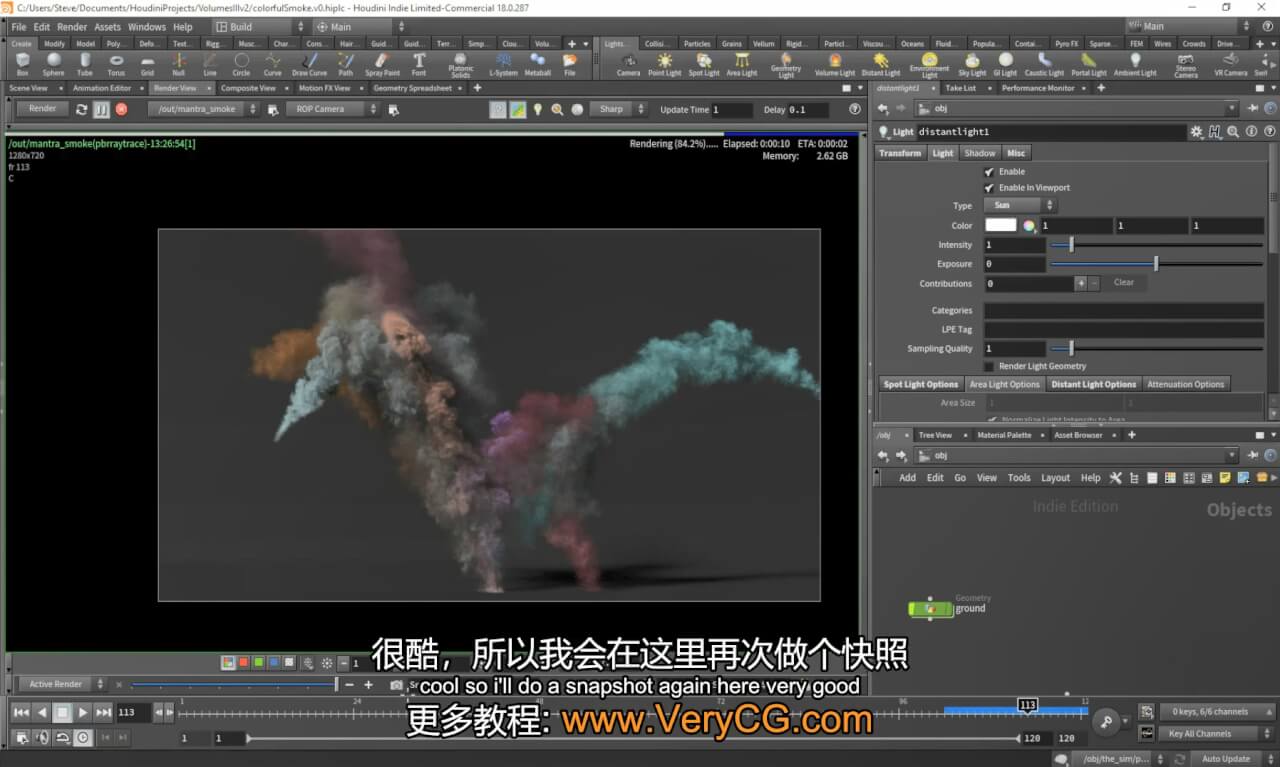Select the Spray Paint tool
This screenshot has width=1280, height=767.
pos(382,64)
